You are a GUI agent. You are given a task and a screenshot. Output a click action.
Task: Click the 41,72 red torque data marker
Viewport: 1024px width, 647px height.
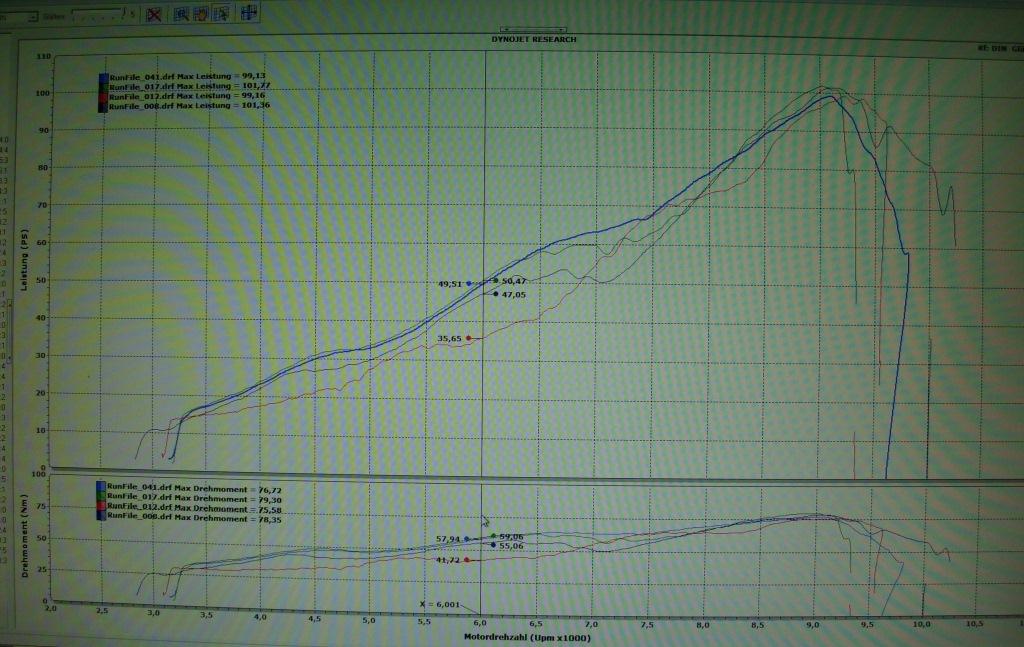[x=467, y=560]
